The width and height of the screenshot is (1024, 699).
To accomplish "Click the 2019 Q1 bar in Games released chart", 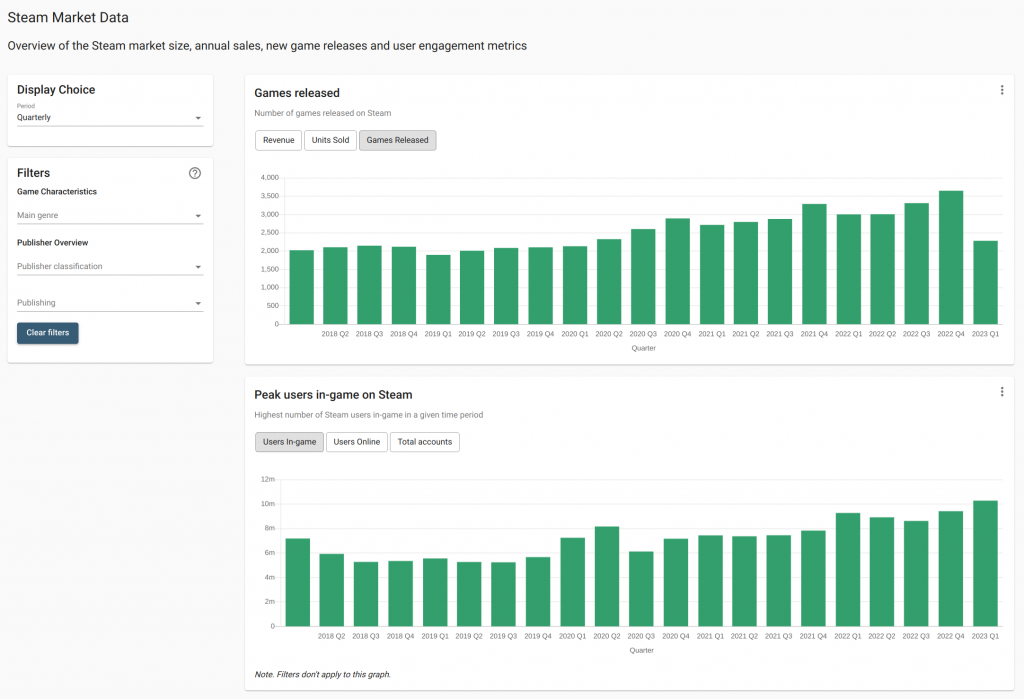I will click(x=438, y=289).
